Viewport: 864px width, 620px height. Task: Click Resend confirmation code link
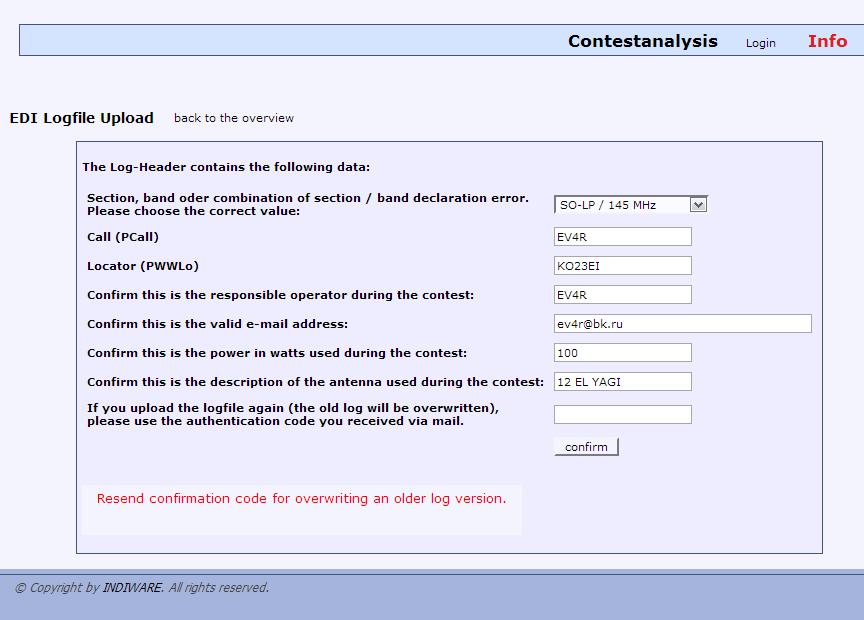(301, 498)
